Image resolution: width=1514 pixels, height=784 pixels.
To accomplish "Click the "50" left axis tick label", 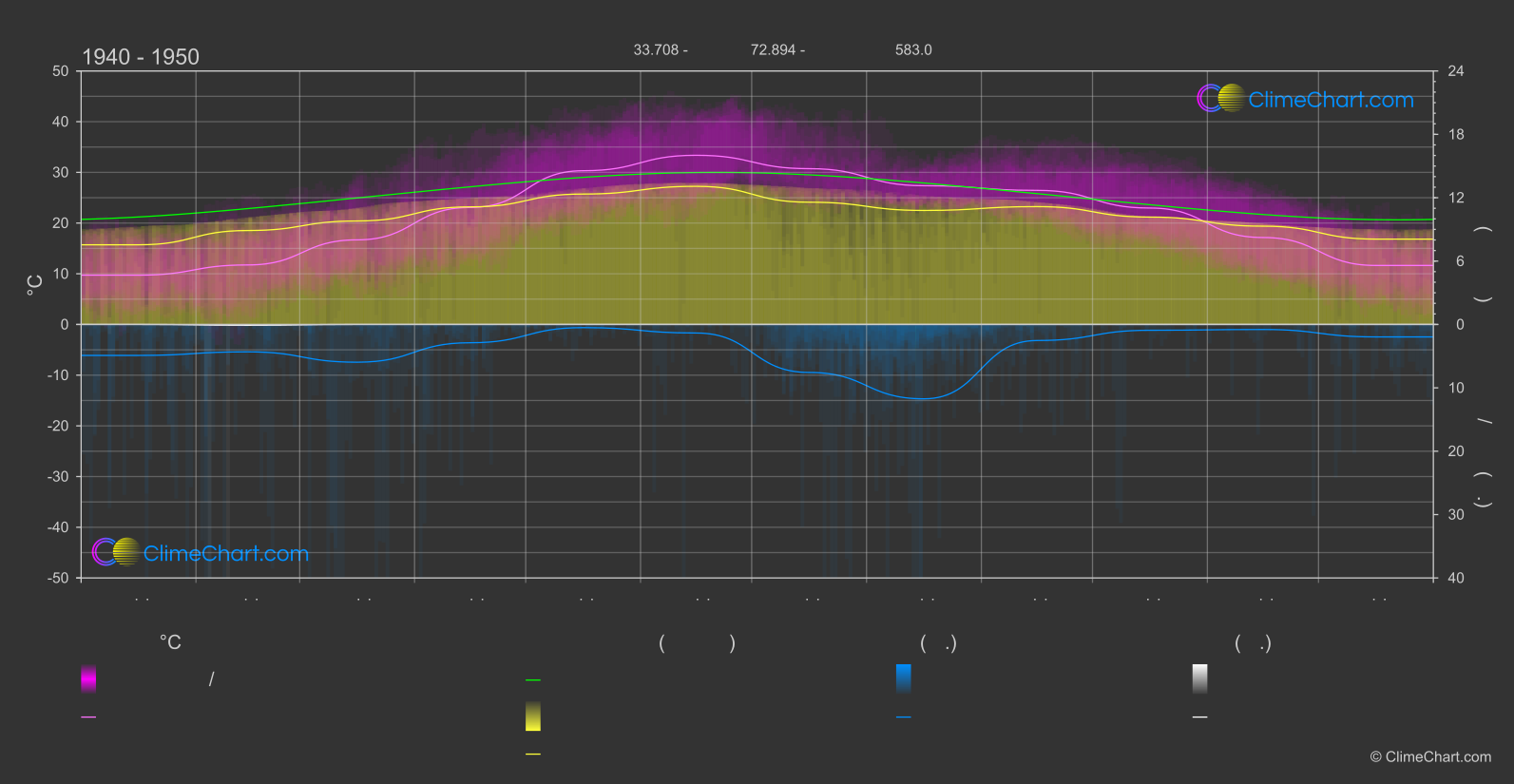I will pos(61,71).
